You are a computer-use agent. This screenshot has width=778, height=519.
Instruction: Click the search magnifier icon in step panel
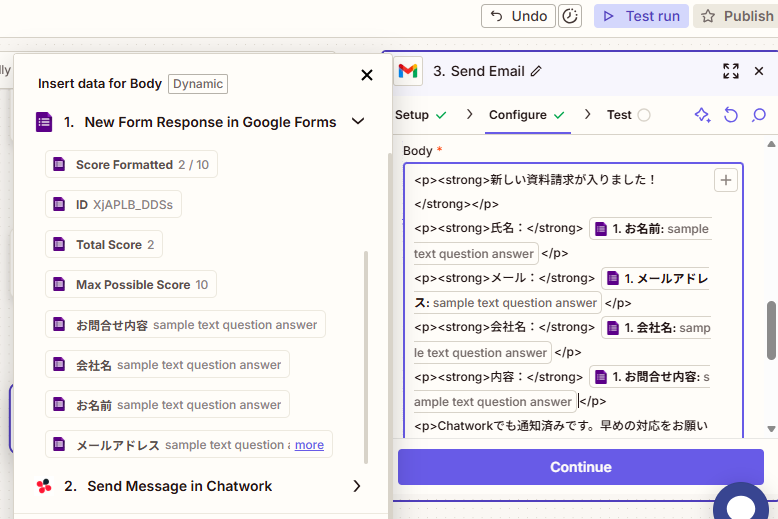(x=759, y=115)
